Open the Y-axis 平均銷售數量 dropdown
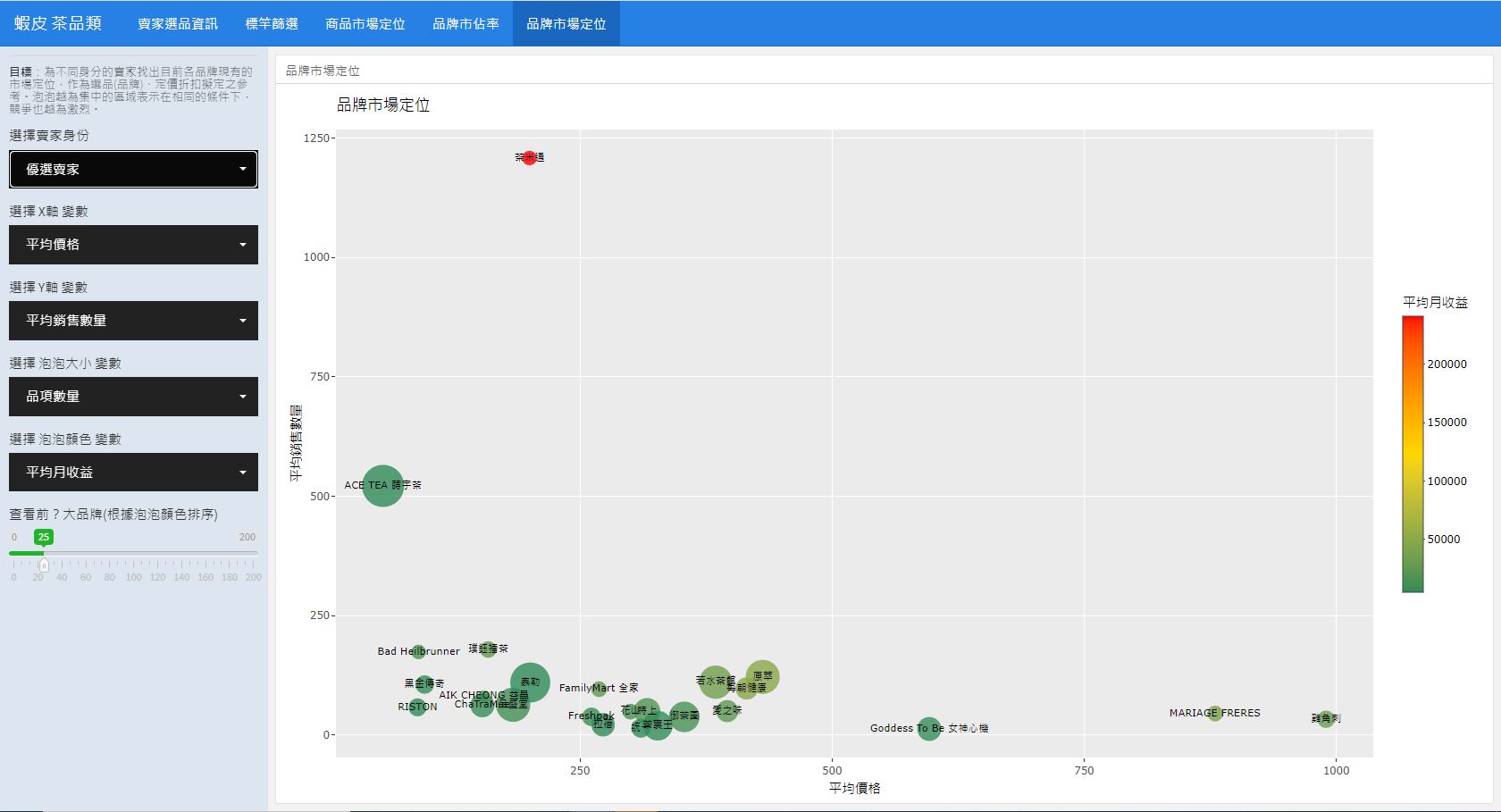The height and width of the screenshot is (812, 1501). click(x=133, y=321)
